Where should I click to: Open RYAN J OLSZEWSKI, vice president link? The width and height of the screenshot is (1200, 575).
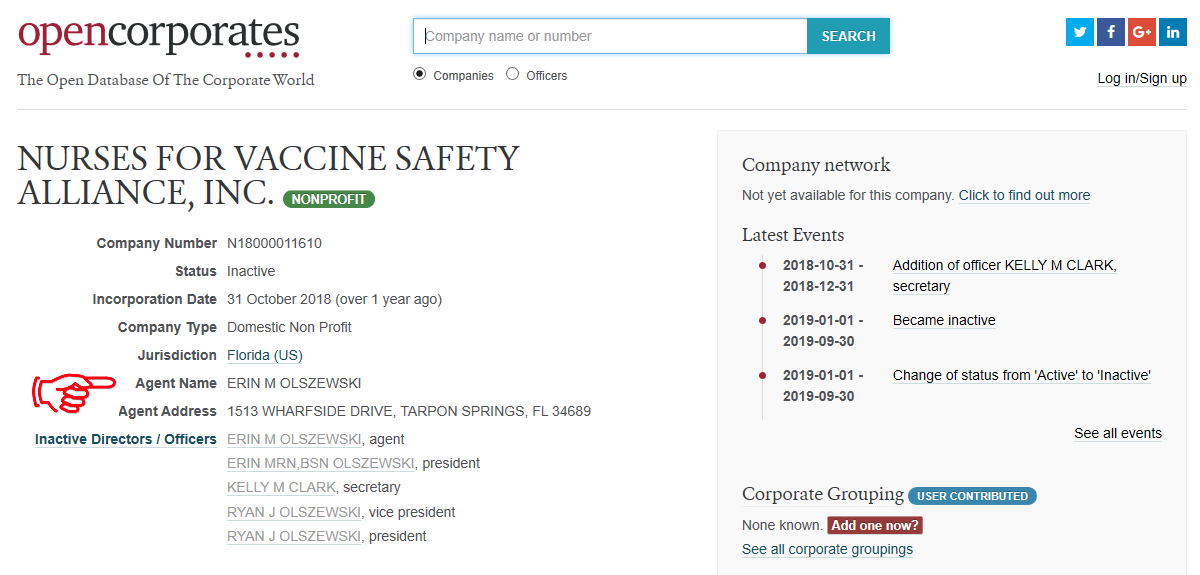pos(294,512)
